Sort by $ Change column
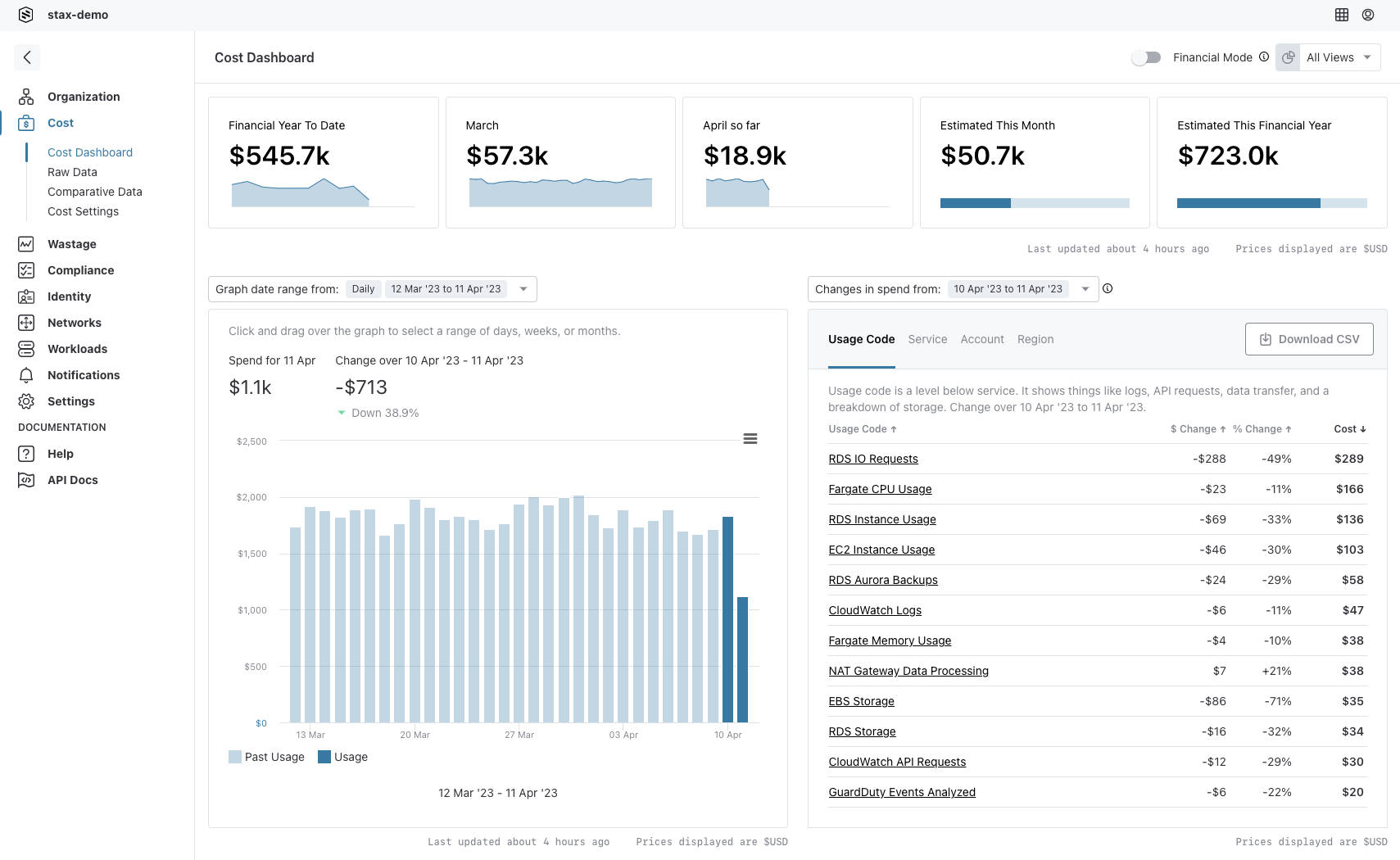 coord(1198,429)
